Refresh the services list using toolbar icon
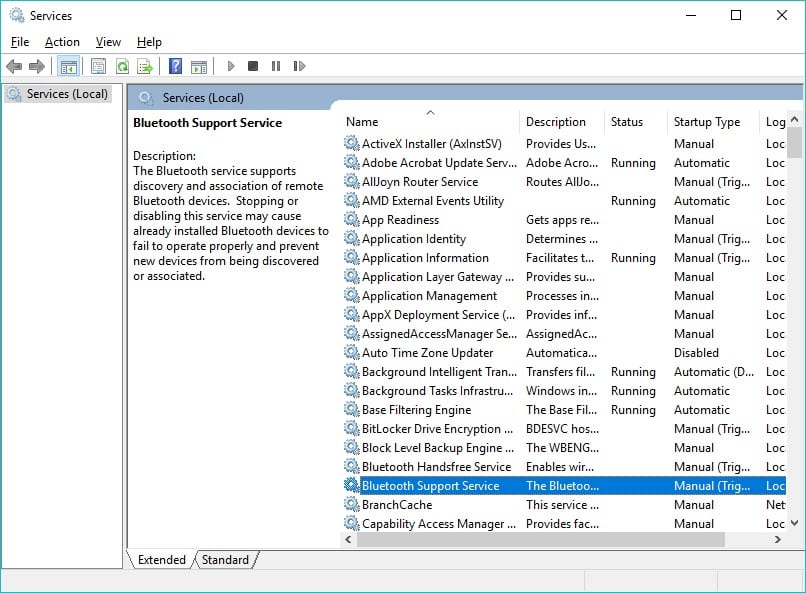The height and width of the screenshot is (593, 806). pyautogui.click(x=122, y=66)
